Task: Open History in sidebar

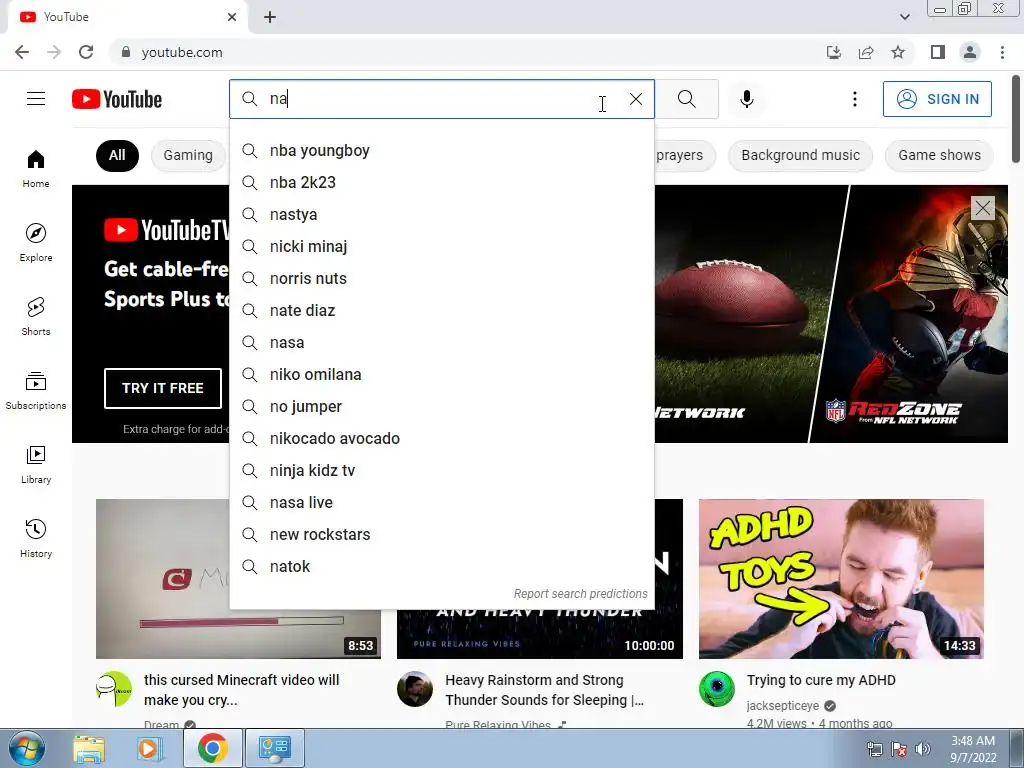Action: click(36, 538)
